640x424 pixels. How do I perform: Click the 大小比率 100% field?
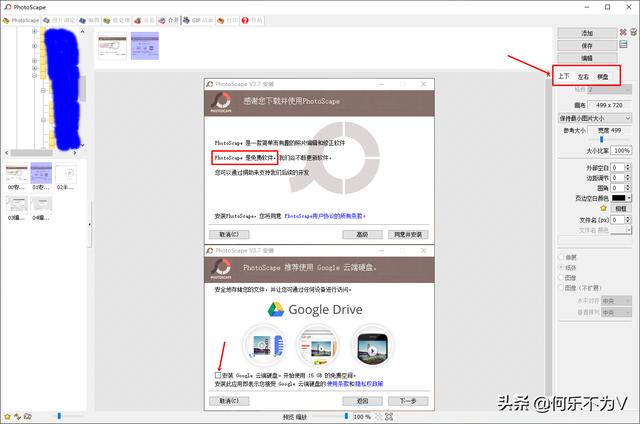[621, 151]
